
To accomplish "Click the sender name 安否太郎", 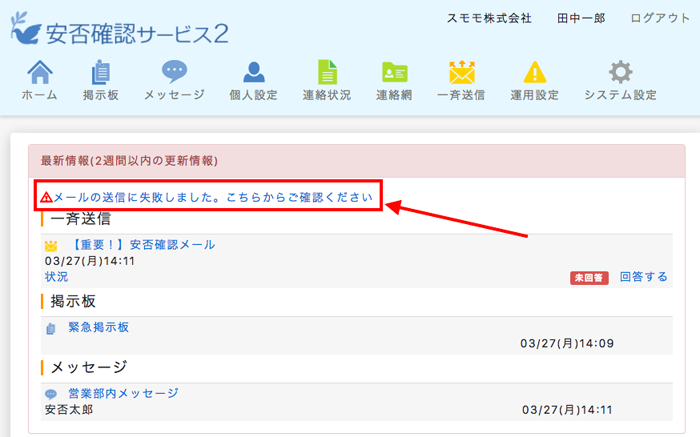I will point(69,409).
